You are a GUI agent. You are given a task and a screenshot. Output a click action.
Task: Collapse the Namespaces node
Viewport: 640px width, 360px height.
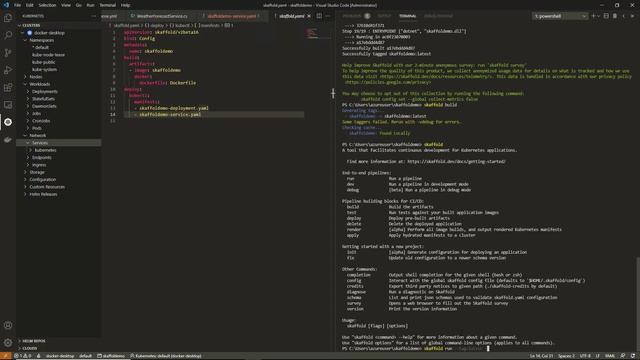25,40
